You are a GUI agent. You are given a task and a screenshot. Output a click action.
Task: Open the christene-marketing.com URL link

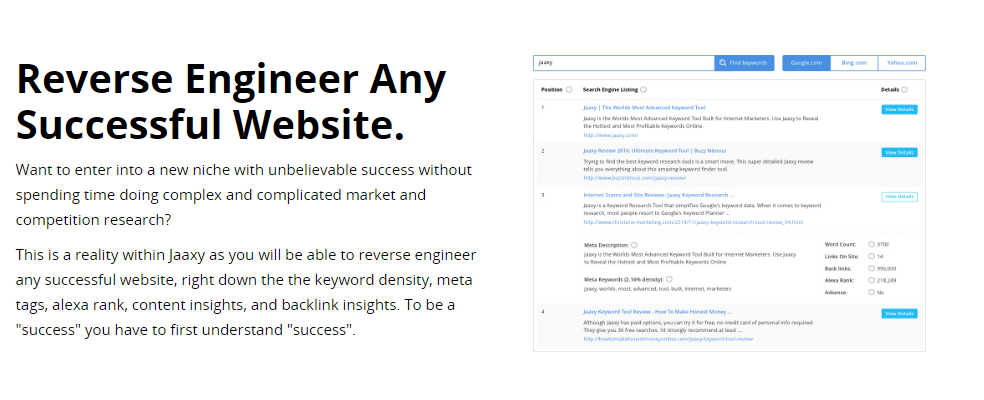(x=693, y=222)
